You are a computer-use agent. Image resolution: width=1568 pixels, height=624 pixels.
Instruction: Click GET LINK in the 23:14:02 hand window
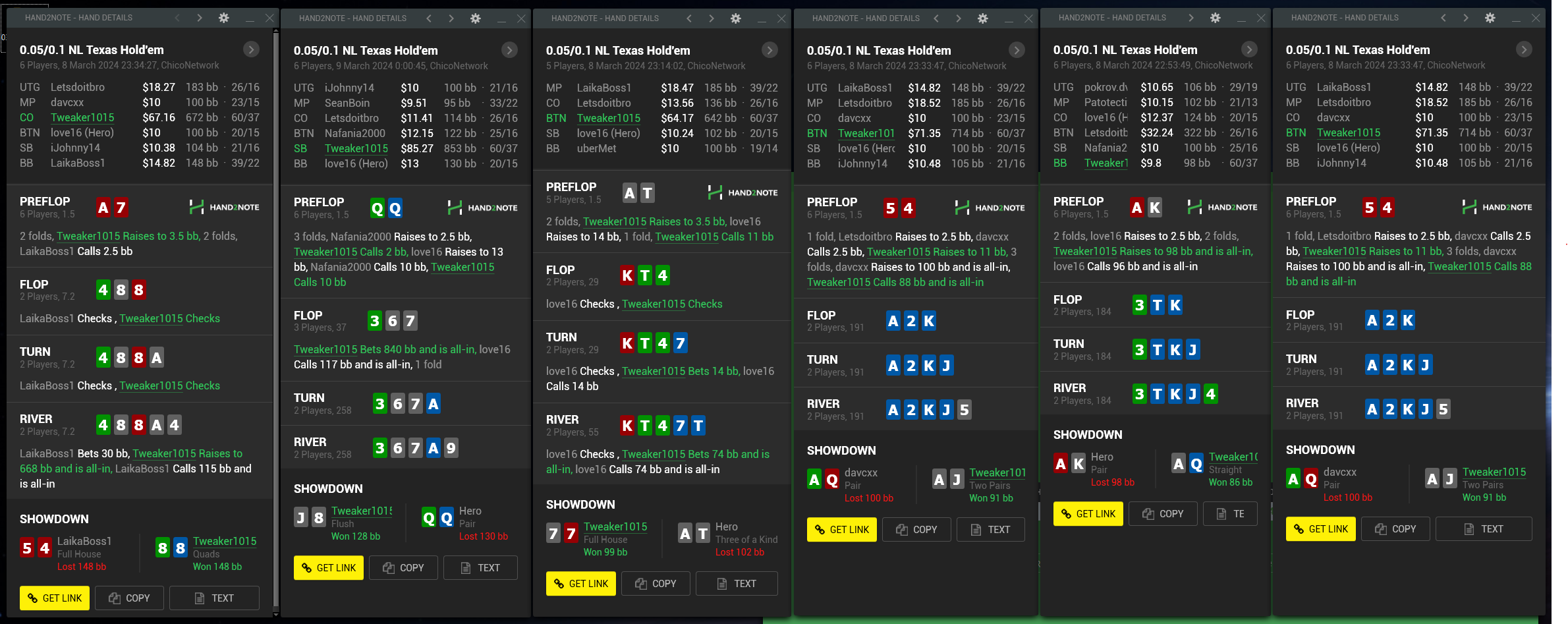(x=581, y=584)
